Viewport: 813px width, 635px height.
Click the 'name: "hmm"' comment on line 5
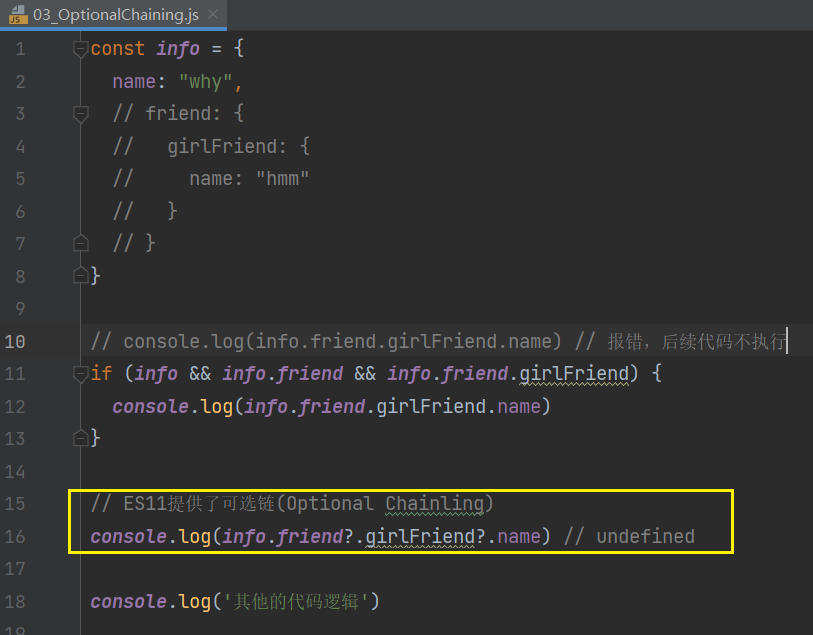(249, 179)
